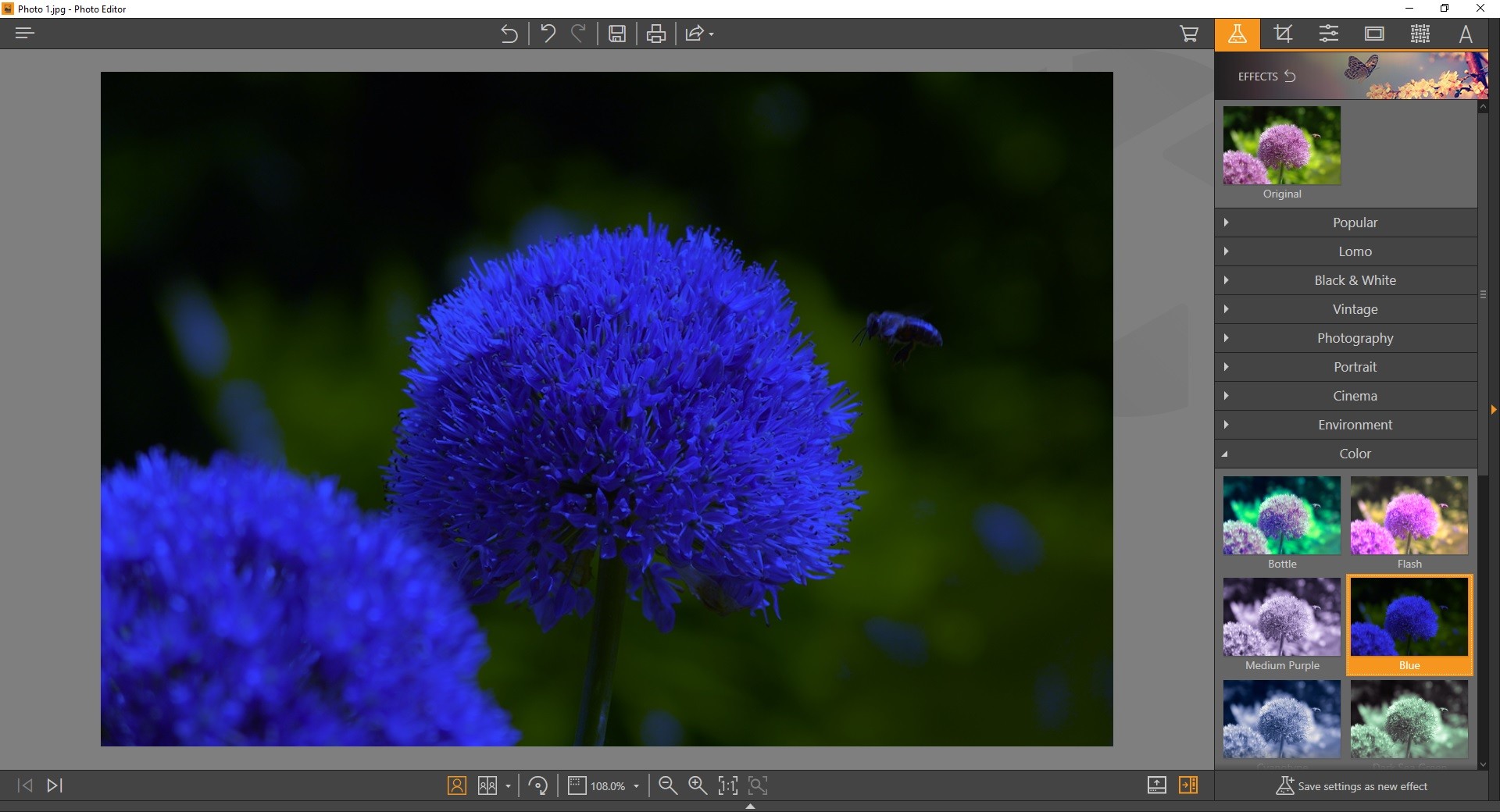Go to the next photo
The height and width of the screenshot is (812, 1500).
pos(55,785)
